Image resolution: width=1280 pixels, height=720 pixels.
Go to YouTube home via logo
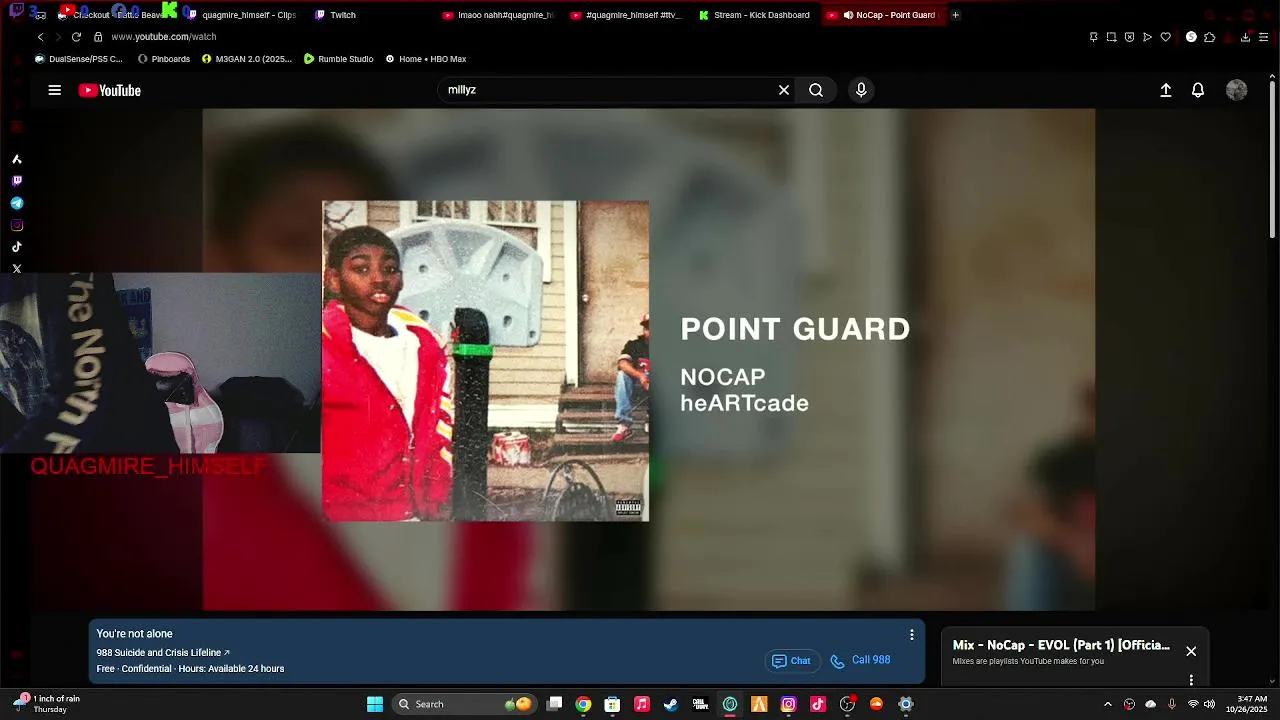point(110,90)
